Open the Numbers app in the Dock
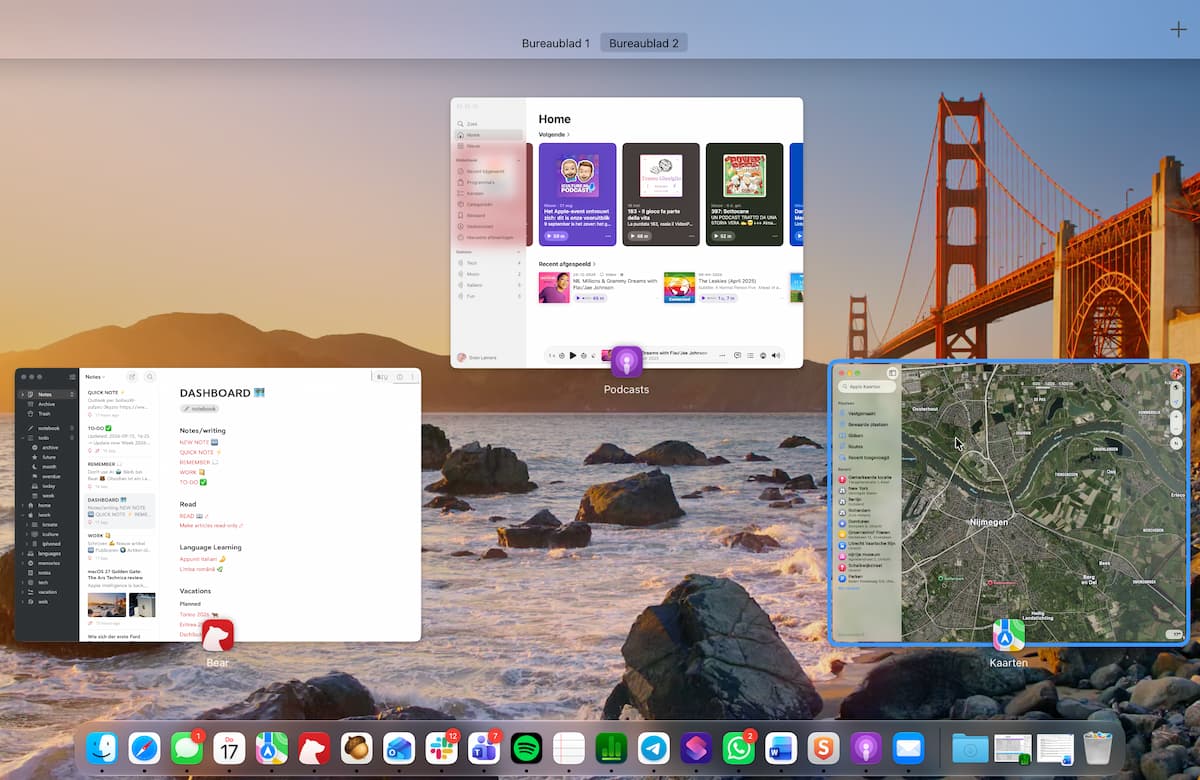This screenshot has height=780, width=1200. click(x=611, y=748)
